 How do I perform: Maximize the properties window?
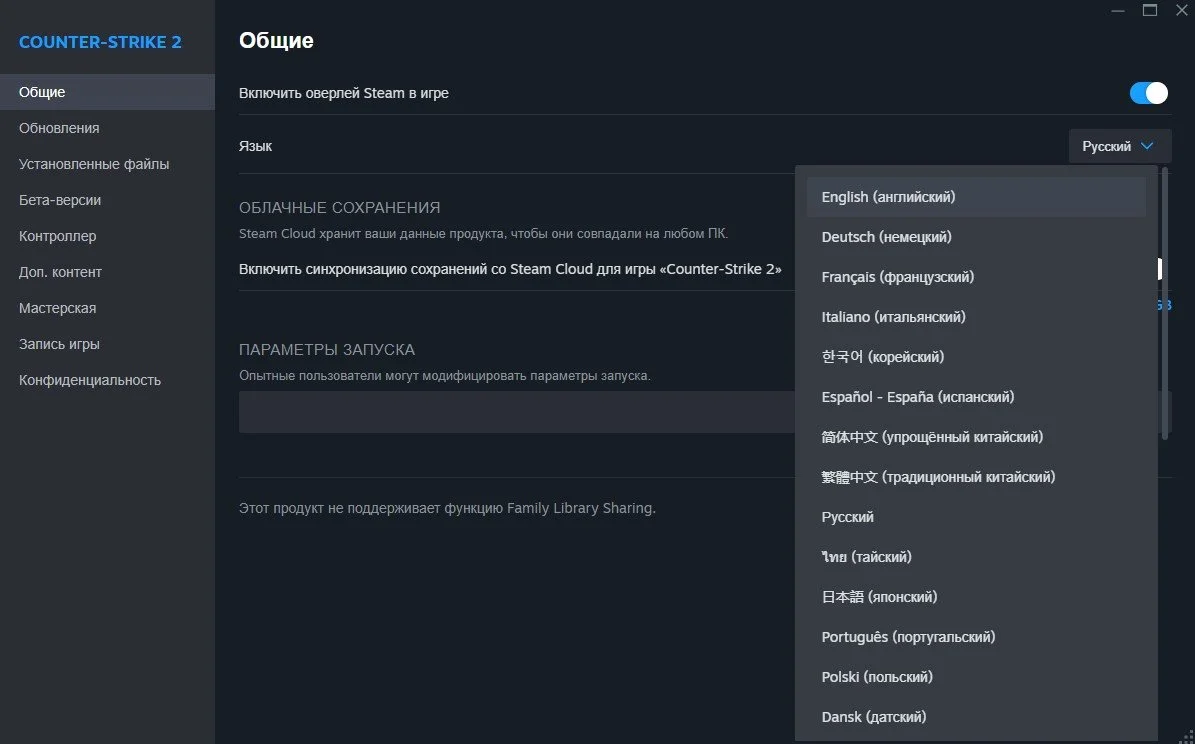(1150, 10)
